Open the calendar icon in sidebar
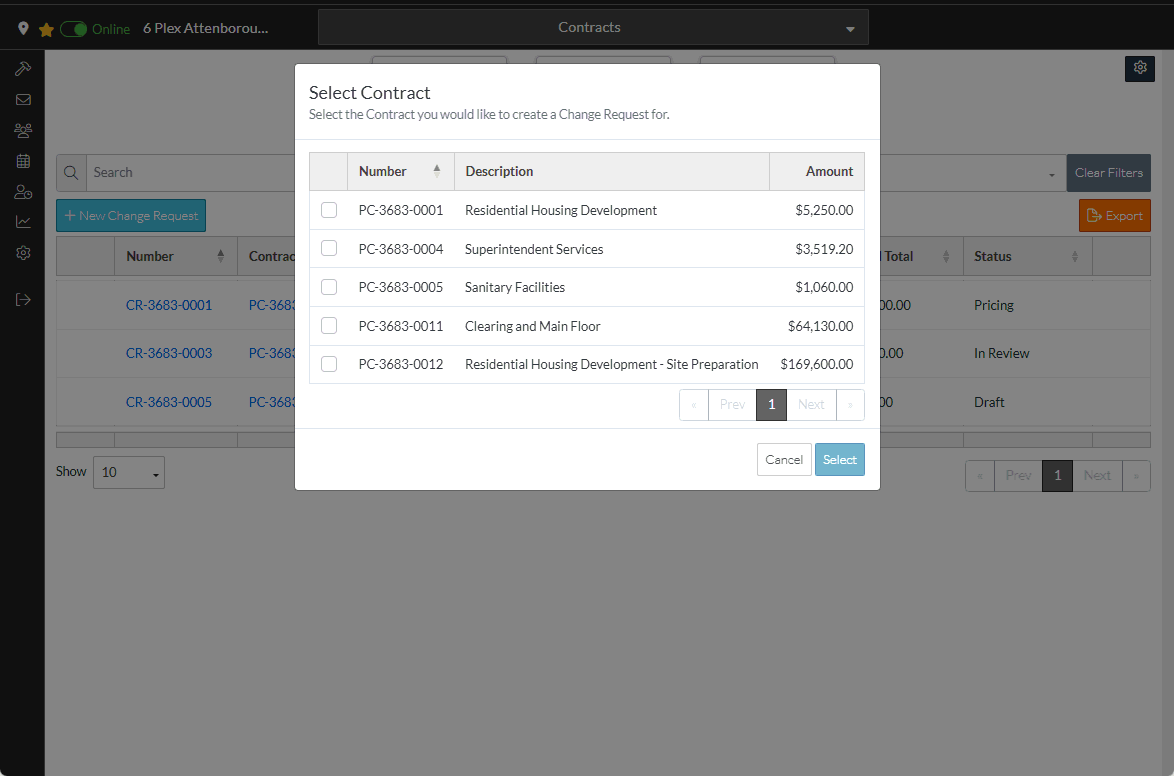This screenshot has width=1174, height=776. click(23, 161)
